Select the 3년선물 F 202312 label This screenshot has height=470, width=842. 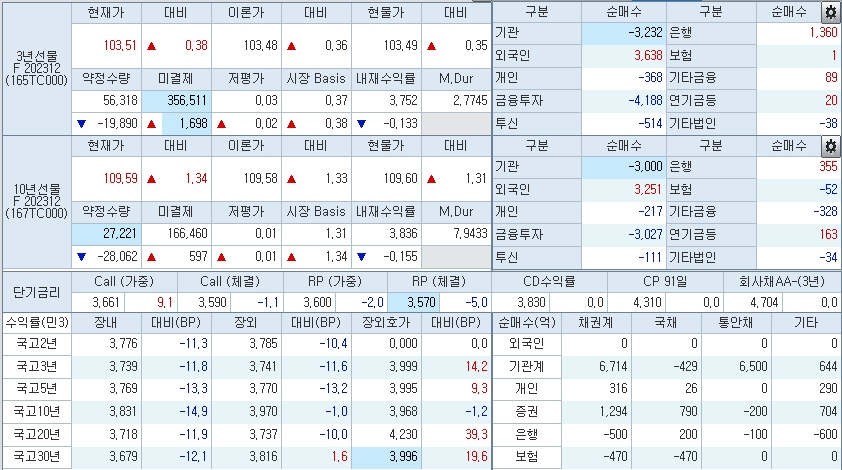pyautogui.click(x=36, y=66)
